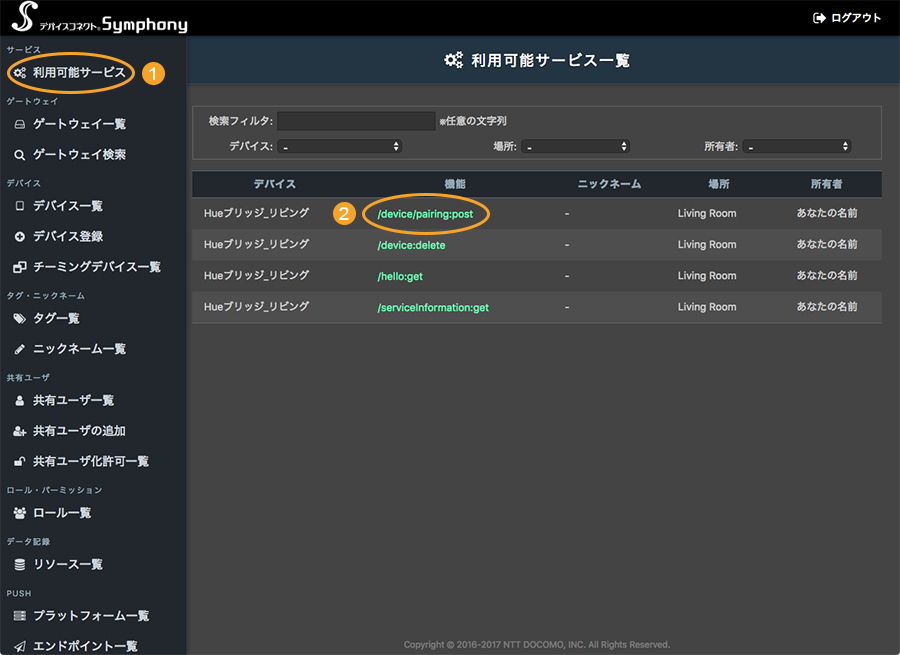Open the /device/pairing:post service link

pyautogui.click(x=425, y=214)
